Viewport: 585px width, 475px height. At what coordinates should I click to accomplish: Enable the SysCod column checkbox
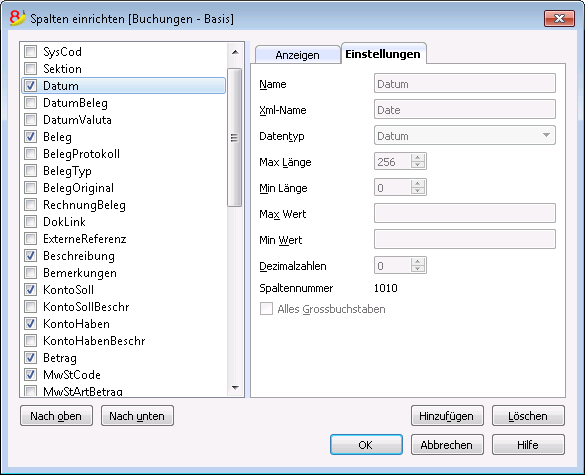[31, 51]
